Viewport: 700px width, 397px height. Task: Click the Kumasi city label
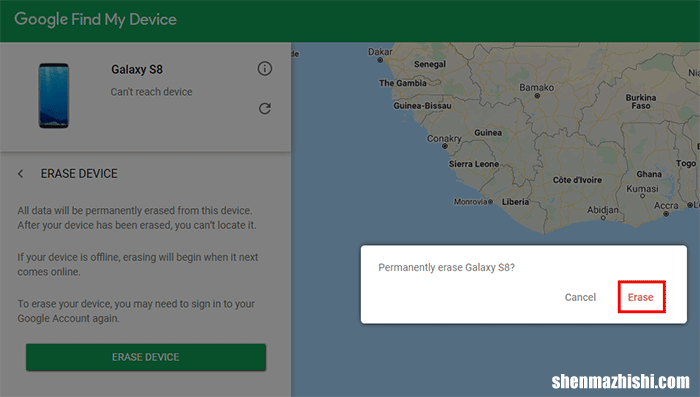click(x=642, y=189)
